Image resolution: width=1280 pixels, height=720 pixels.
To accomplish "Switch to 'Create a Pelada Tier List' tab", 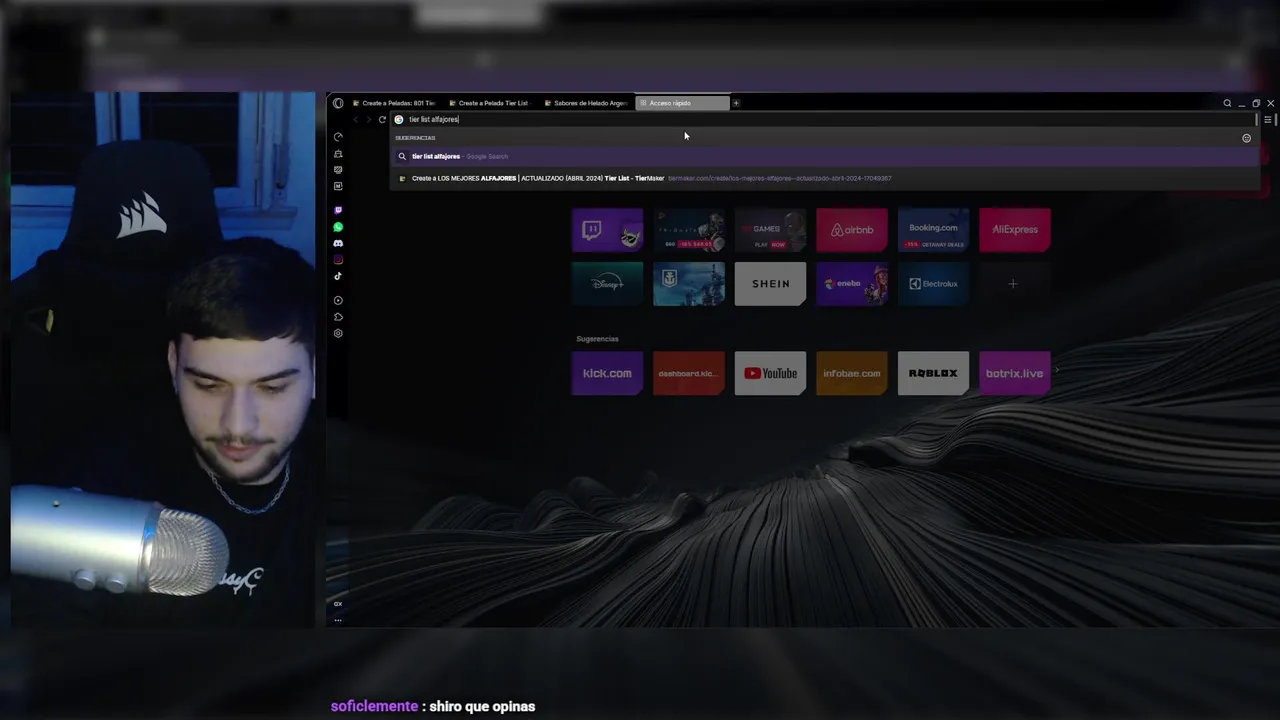I will [x=489, y=103].
